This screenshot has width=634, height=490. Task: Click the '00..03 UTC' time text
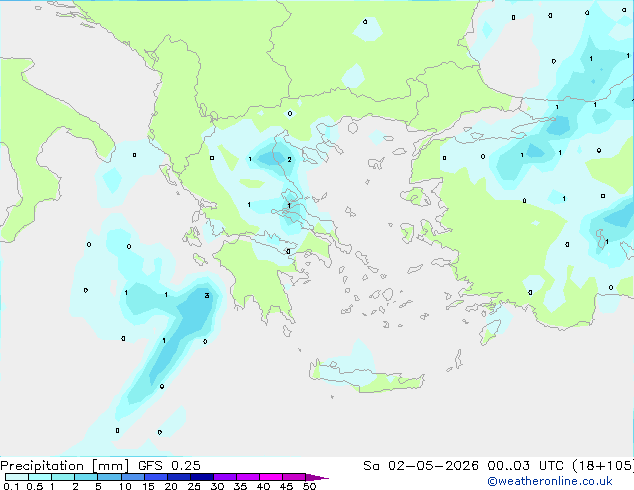pos(525,466)
